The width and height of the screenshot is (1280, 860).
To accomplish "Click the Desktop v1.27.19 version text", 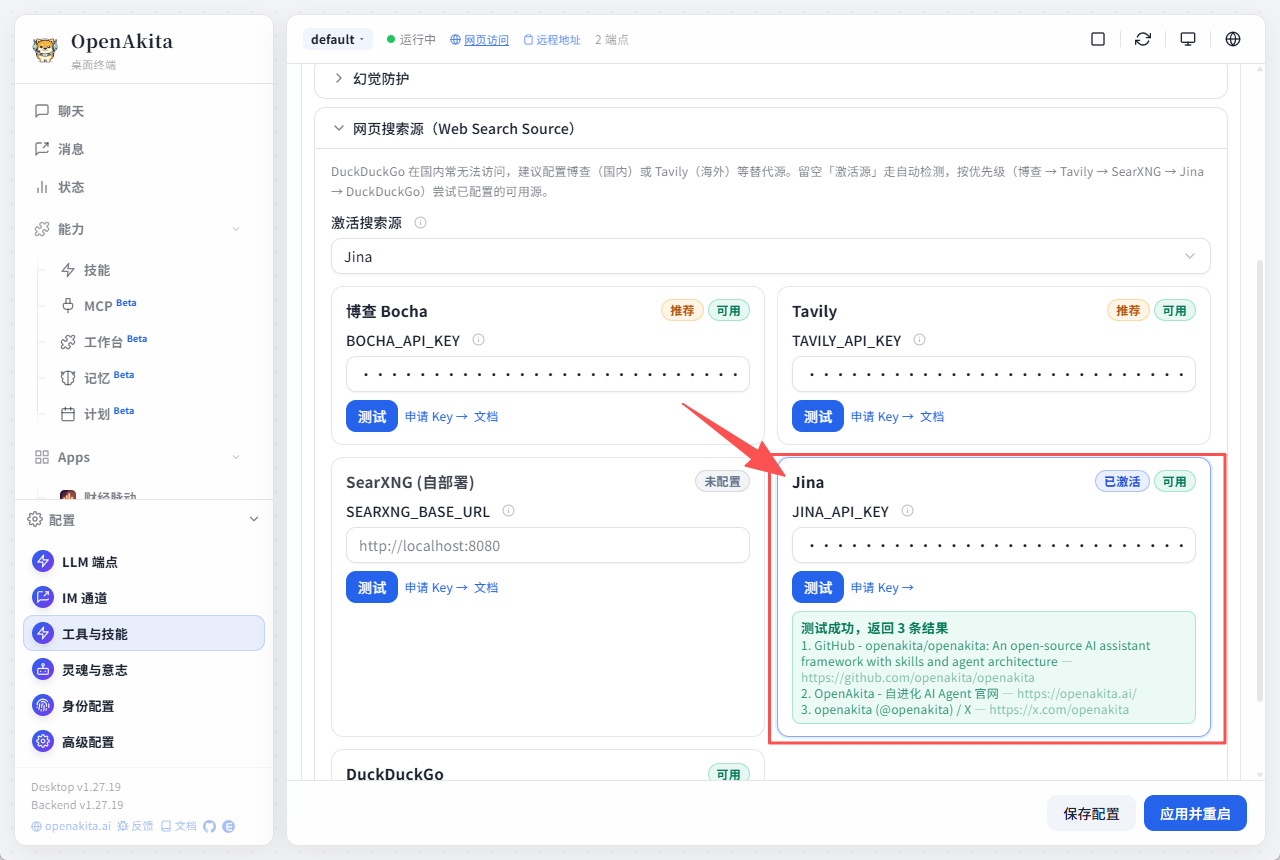I will coord(76,787).
